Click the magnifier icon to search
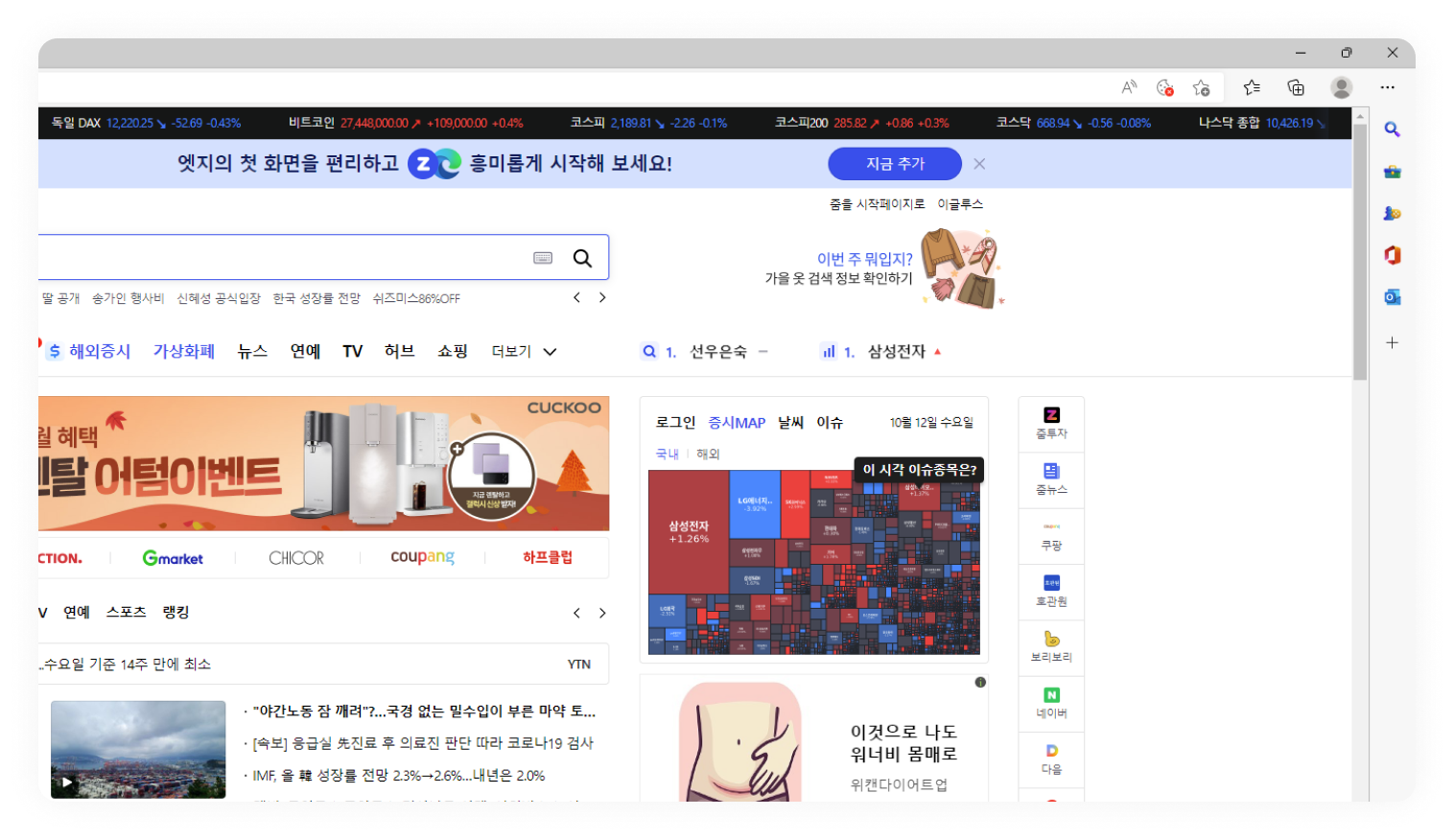1454x840 pixels. coord(582,257)
